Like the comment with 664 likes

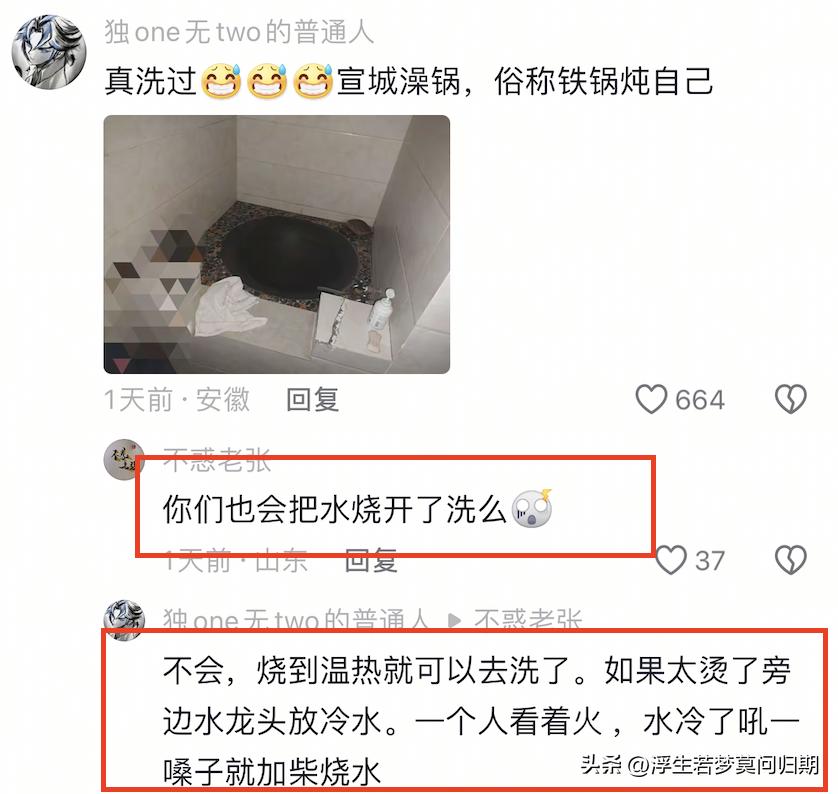(651, 399)
